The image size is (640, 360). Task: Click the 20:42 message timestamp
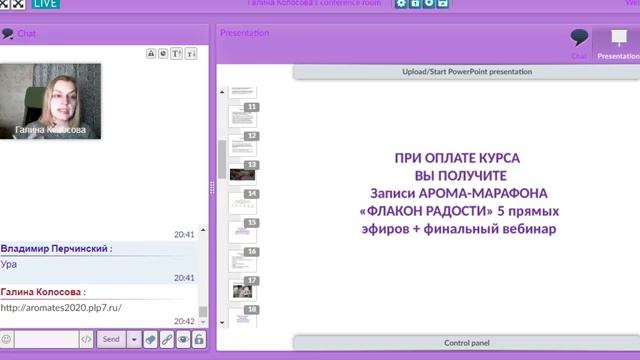tap(184, 321)
